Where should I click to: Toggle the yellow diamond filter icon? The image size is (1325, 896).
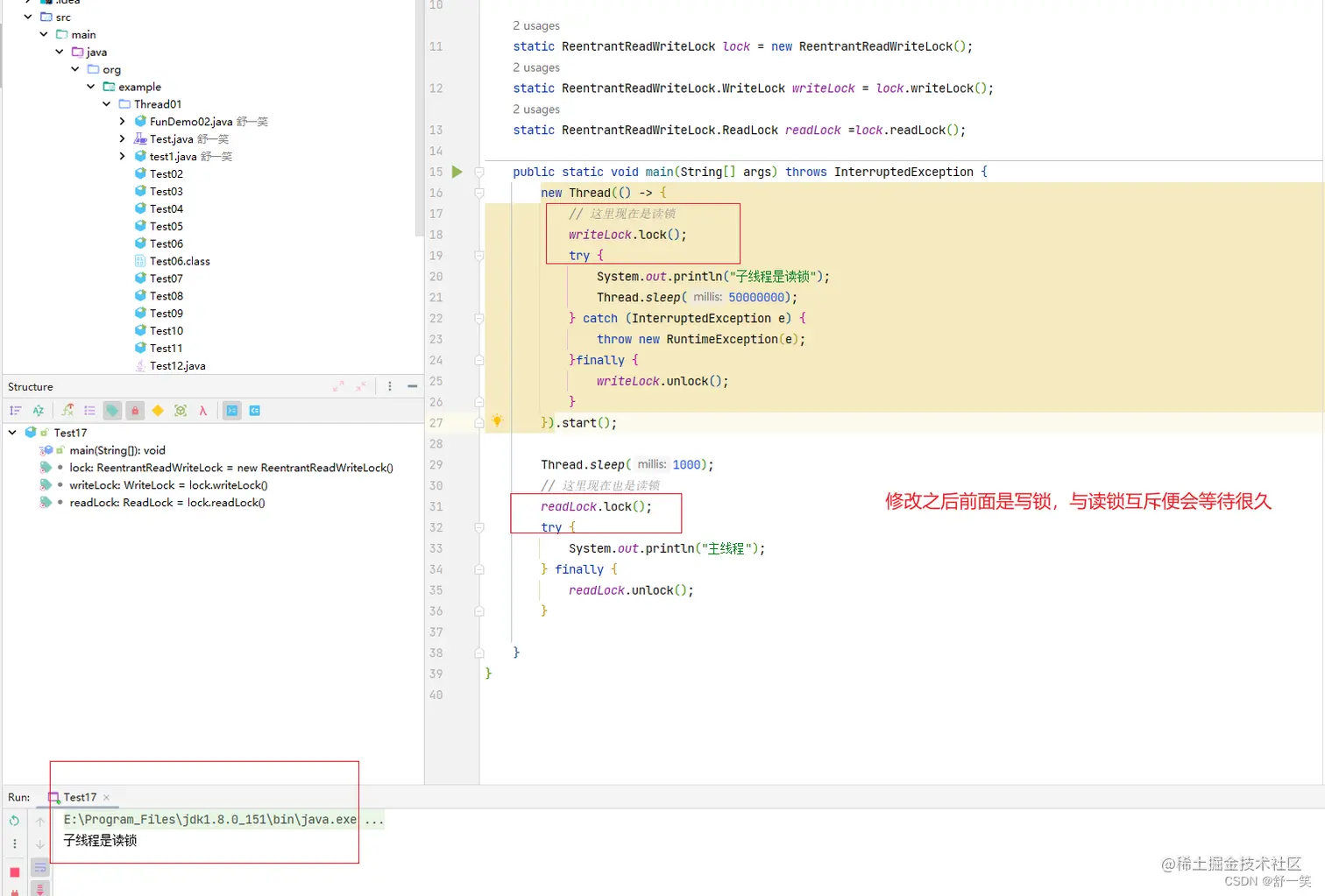[158, 411]
